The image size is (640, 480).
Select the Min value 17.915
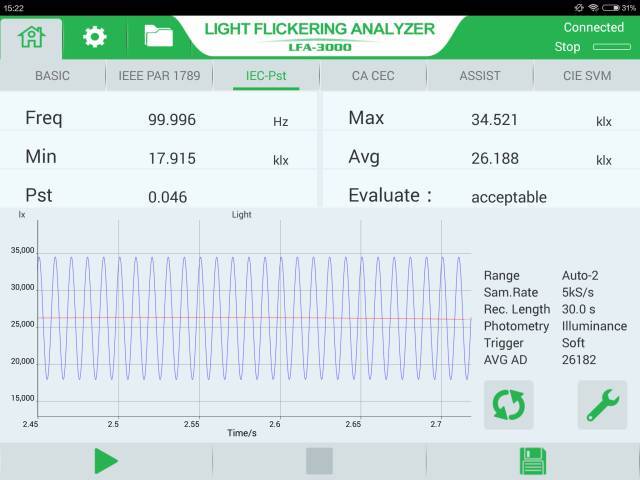point(172,158)
